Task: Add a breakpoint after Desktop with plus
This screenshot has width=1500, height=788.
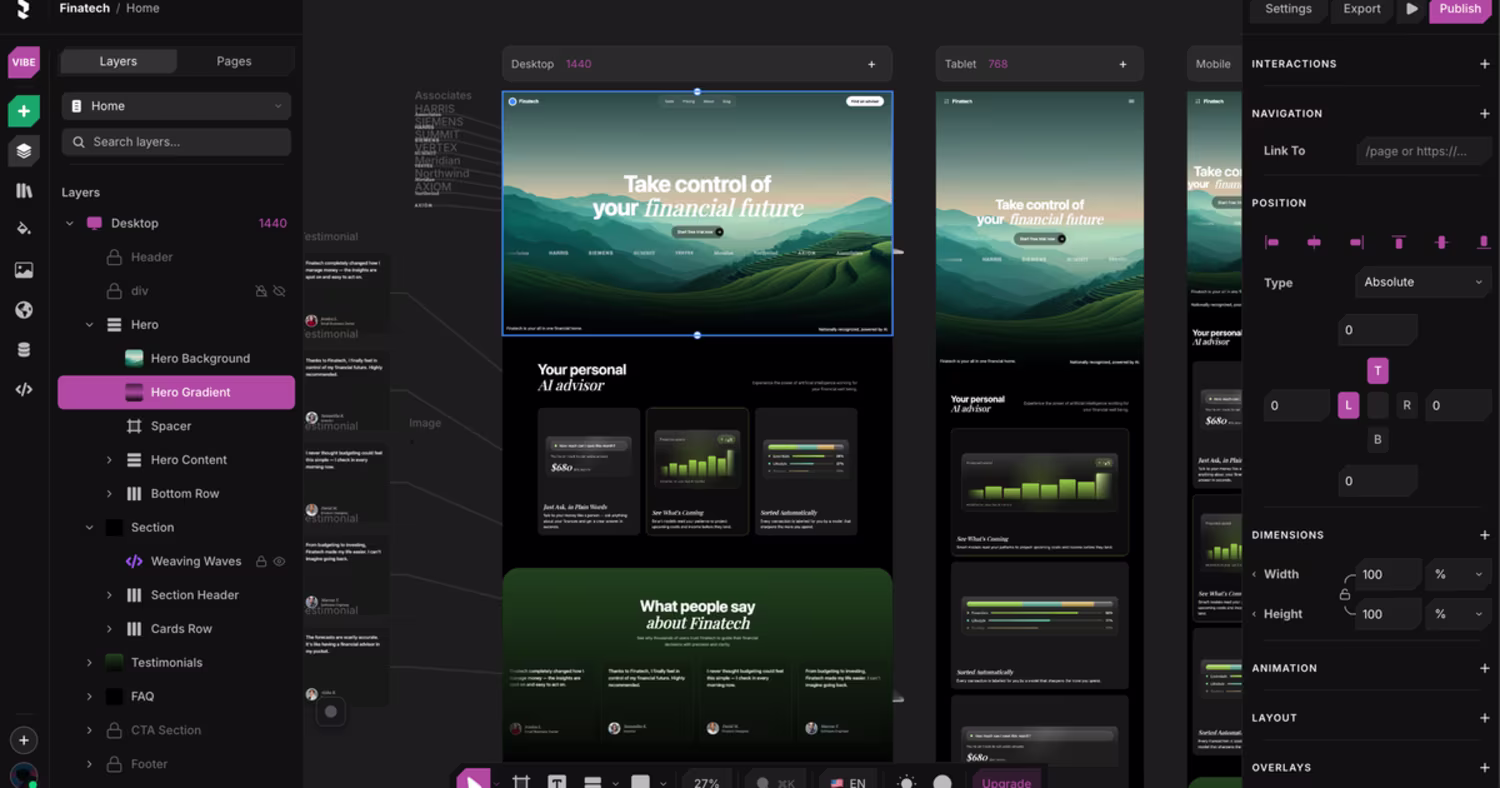Action: click(872, 64)
